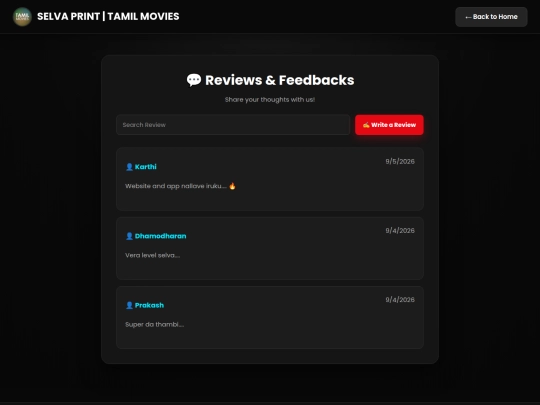Click the "Share your thoughts with us!" subtitle
Viewport: 540px width, 405px height.
point(270,100)
